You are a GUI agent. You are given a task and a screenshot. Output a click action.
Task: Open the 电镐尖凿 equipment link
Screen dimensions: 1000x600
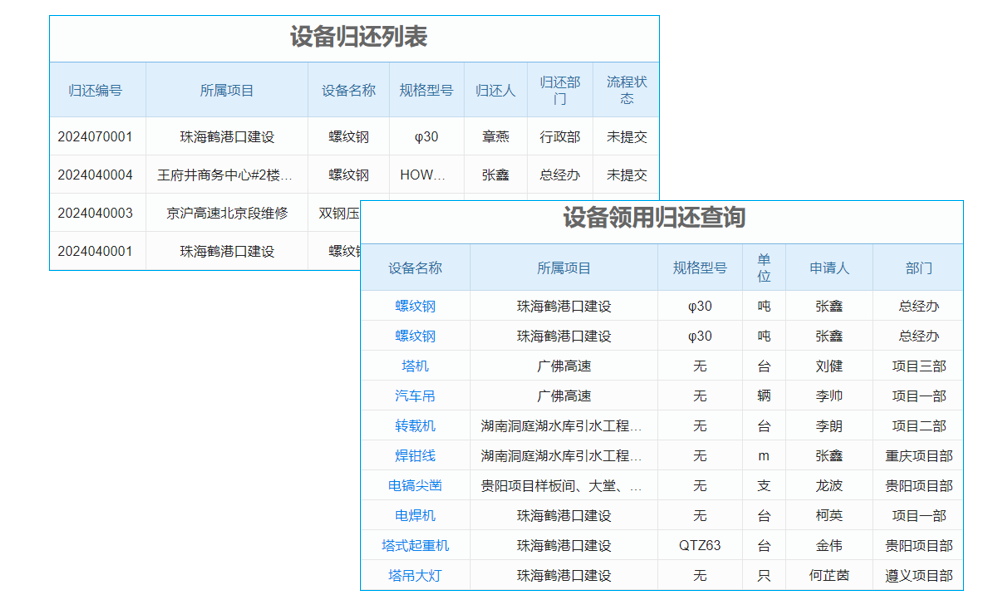(x=415, y=486)
